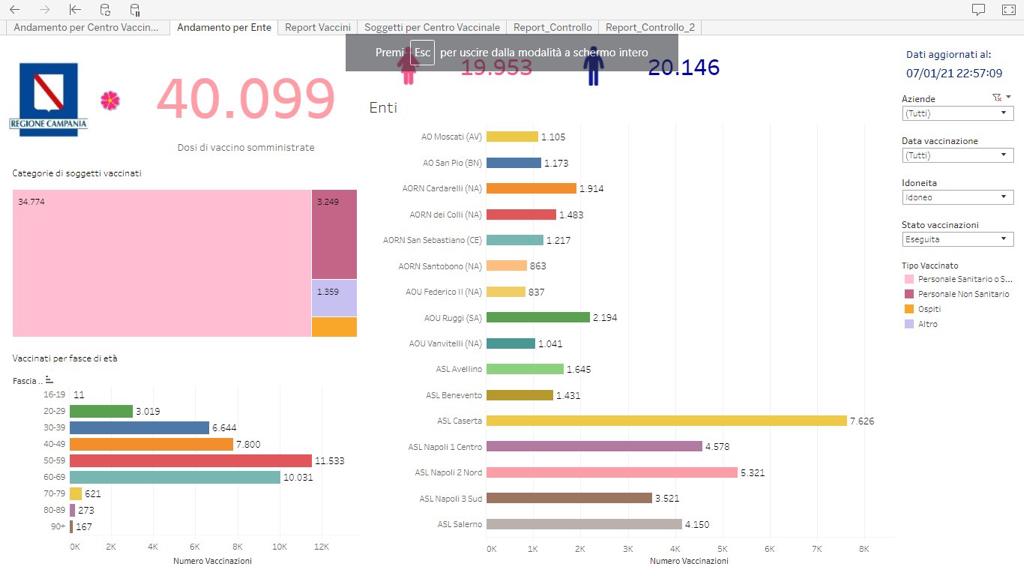Open the comments speech bubble icon

(978, 9)
